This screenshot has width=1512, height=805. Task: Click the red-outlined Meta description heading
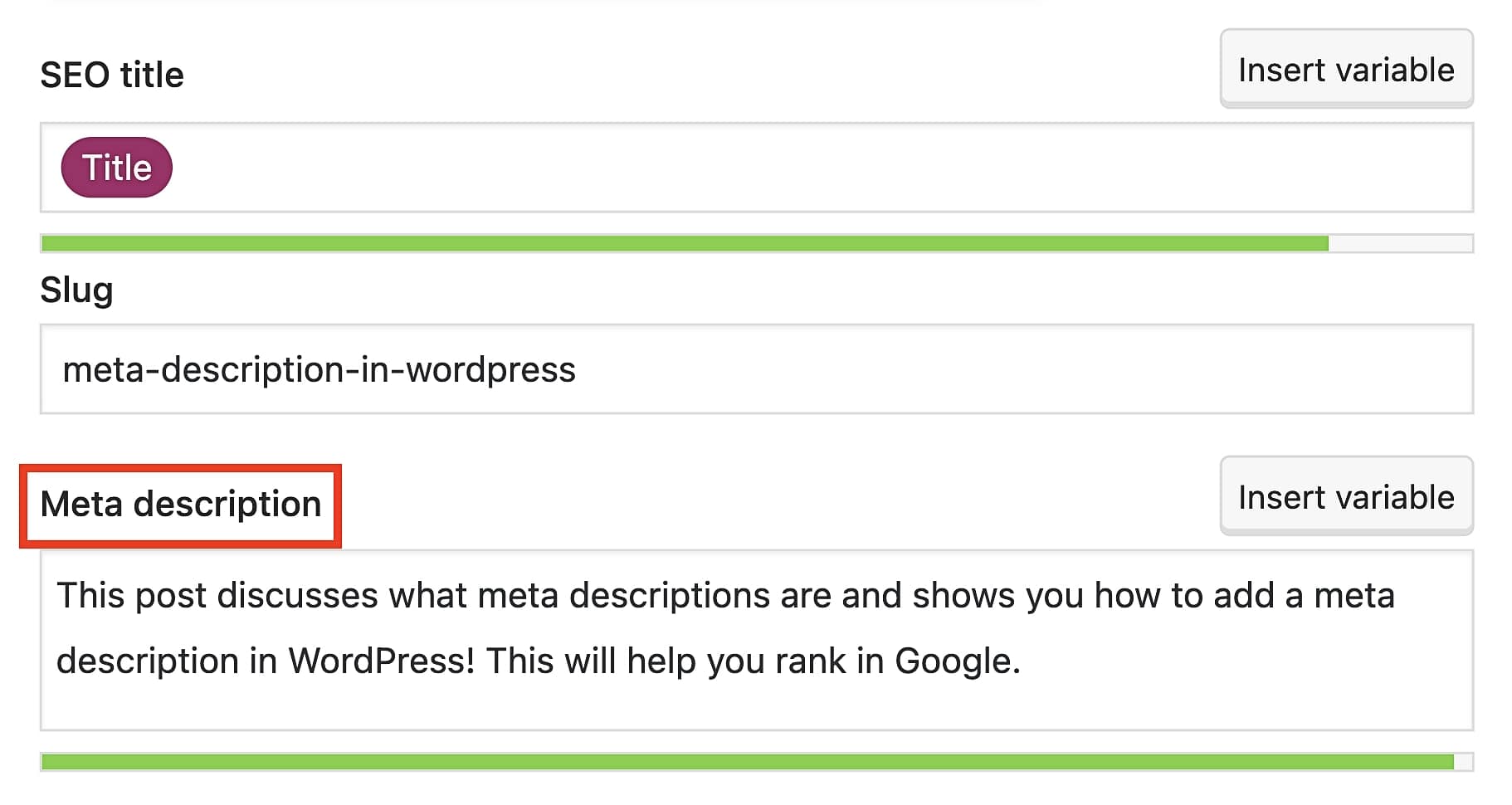pyautogui.click(x=181, y=504)
